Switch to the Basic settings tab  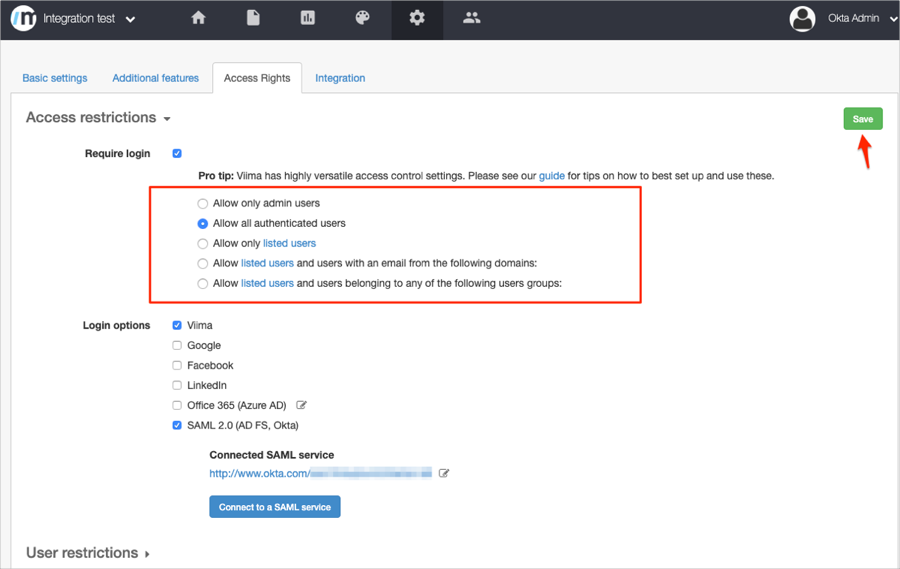pyautogui.click(x=55, y=78)
